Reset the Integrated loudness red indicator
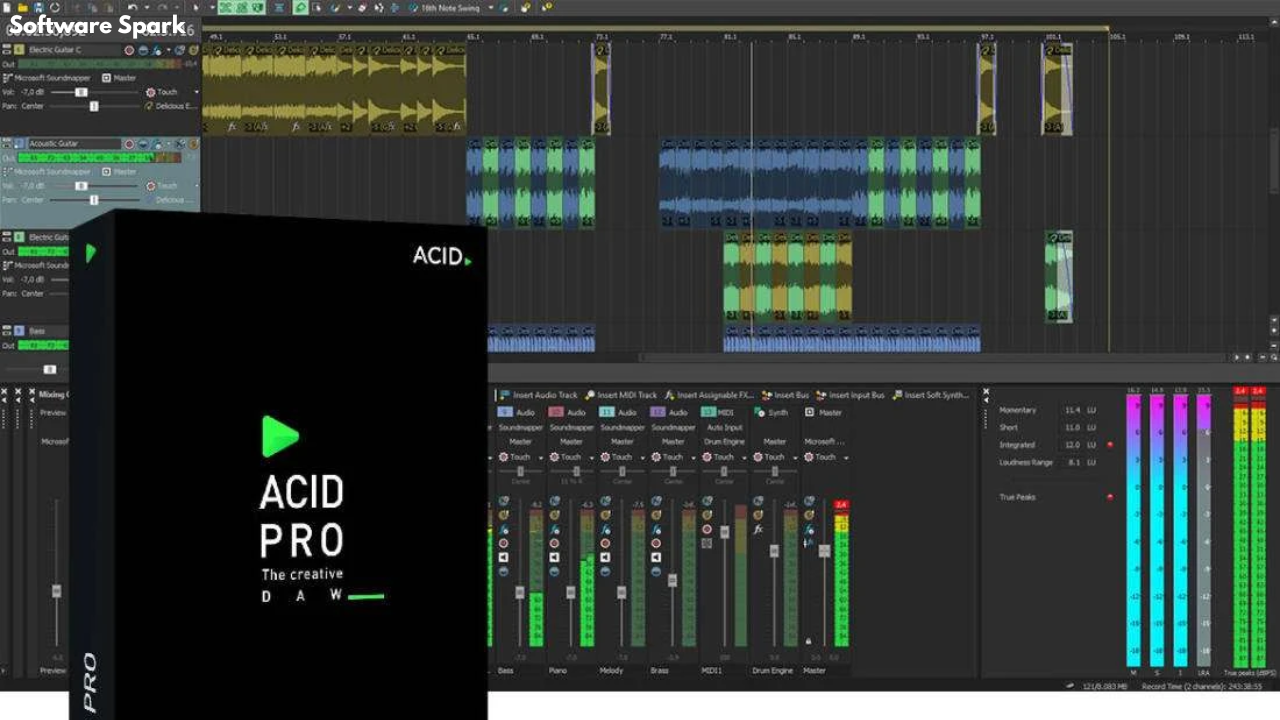The width and height of the screenshot is (1280, 720). click(x=1109, y=444)
